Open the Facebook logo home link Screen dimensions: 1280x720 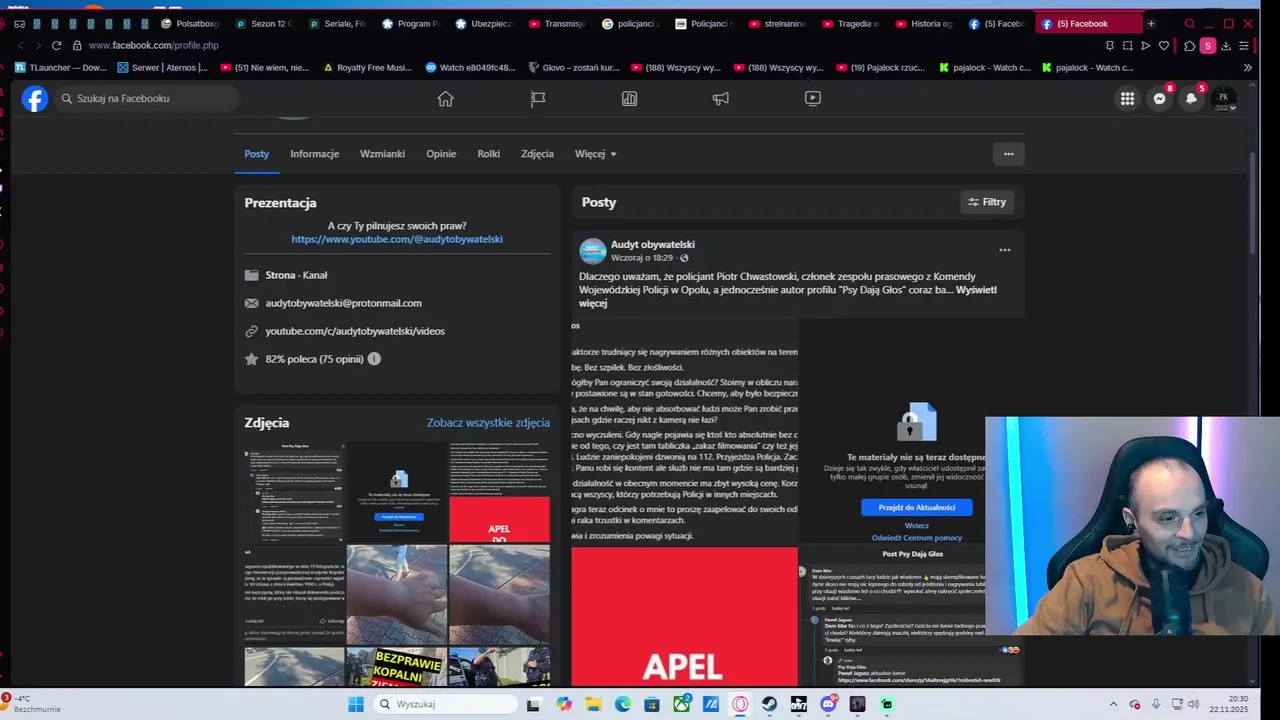(x=35, y=98)
